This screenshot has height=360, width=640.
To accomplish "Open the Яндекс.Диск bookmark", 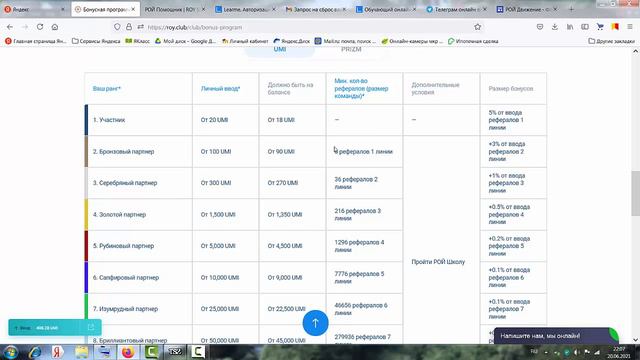I will point(292,41).
